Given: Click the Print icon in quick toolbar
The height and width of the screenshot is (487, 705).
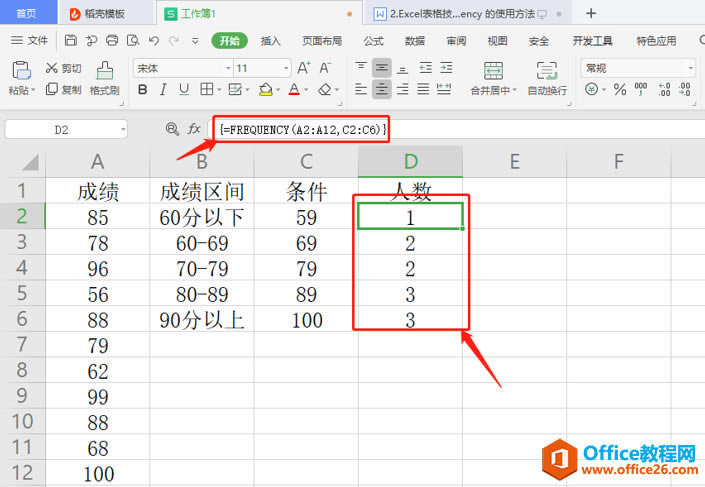Looking at the screenshot, I should click(112, 40).
